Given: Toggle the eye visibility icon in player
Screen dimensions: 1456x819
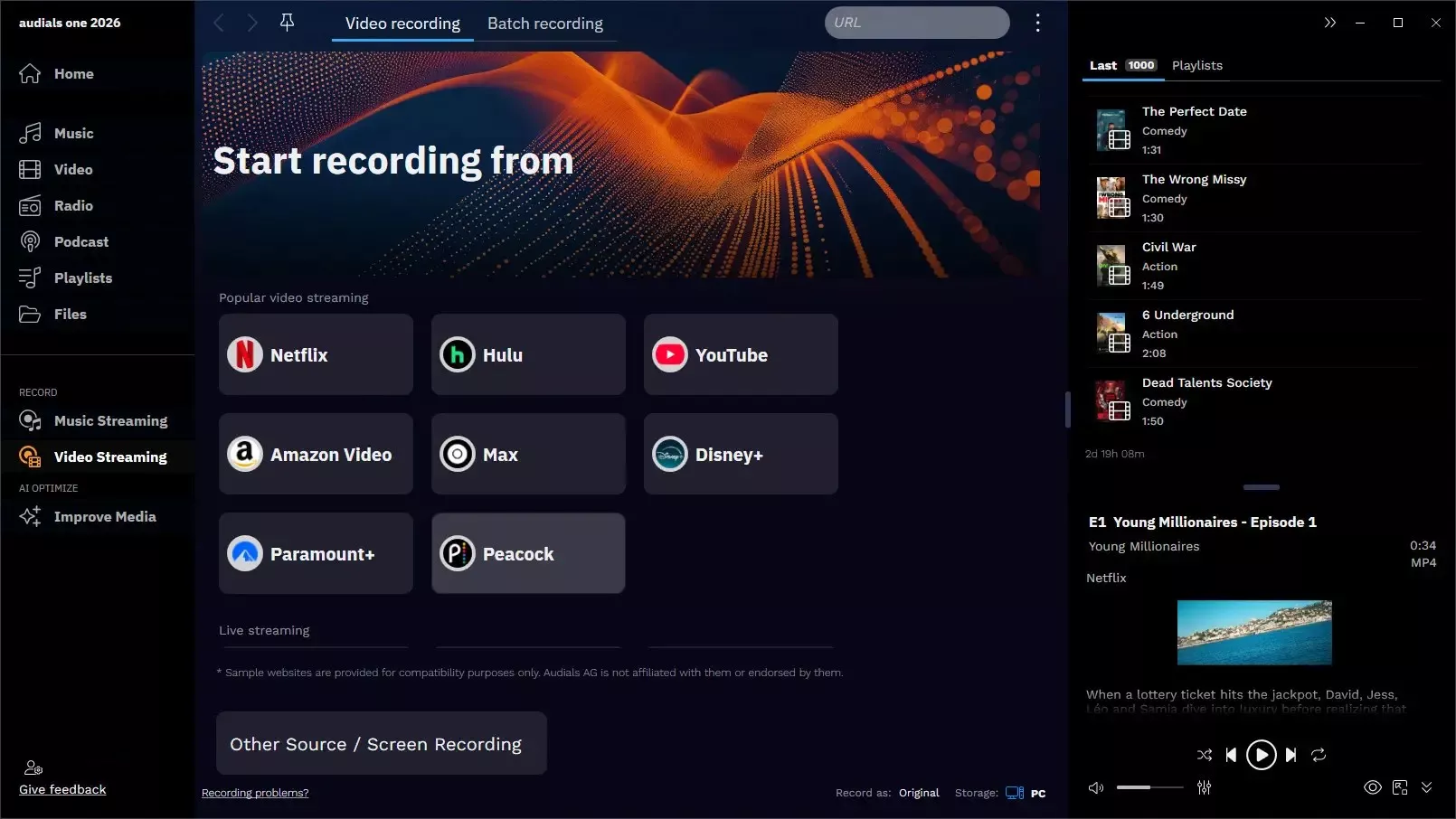Looking at the screenshot, I should point(1372,787).
